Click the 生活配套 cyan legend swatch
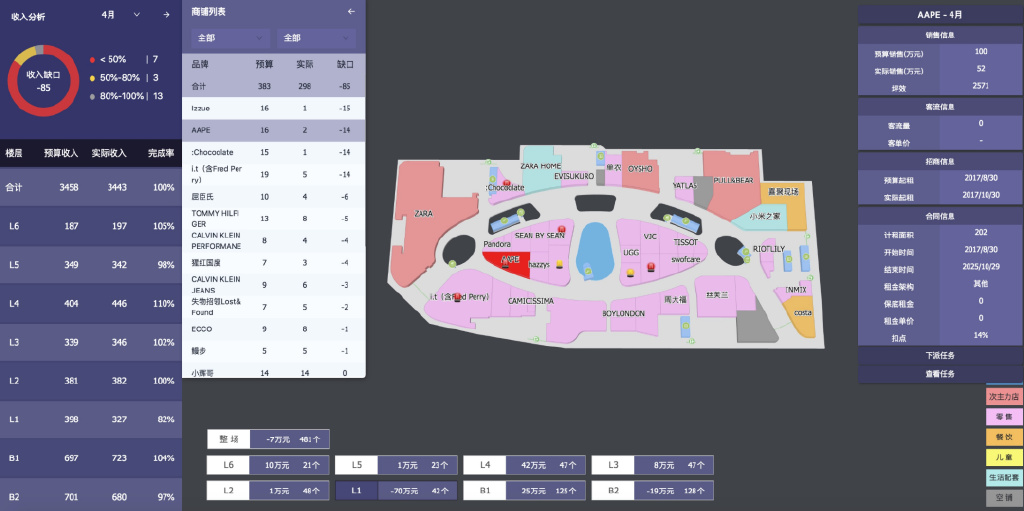Viewport: 1024px width, 511px height. (1004, 477)
